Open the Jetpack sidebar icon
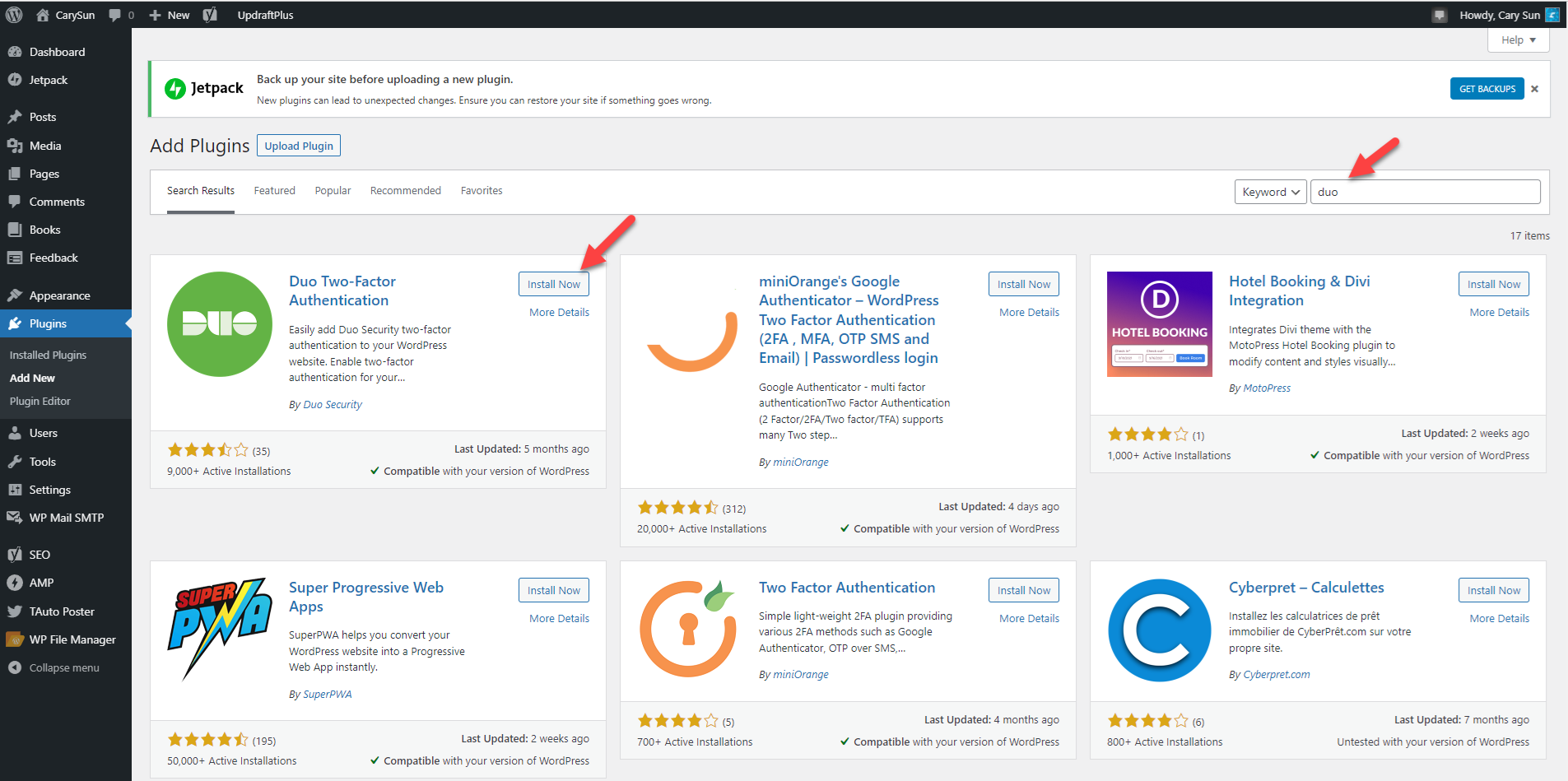This screenshot has width=1568, height=781. [15, 80]
